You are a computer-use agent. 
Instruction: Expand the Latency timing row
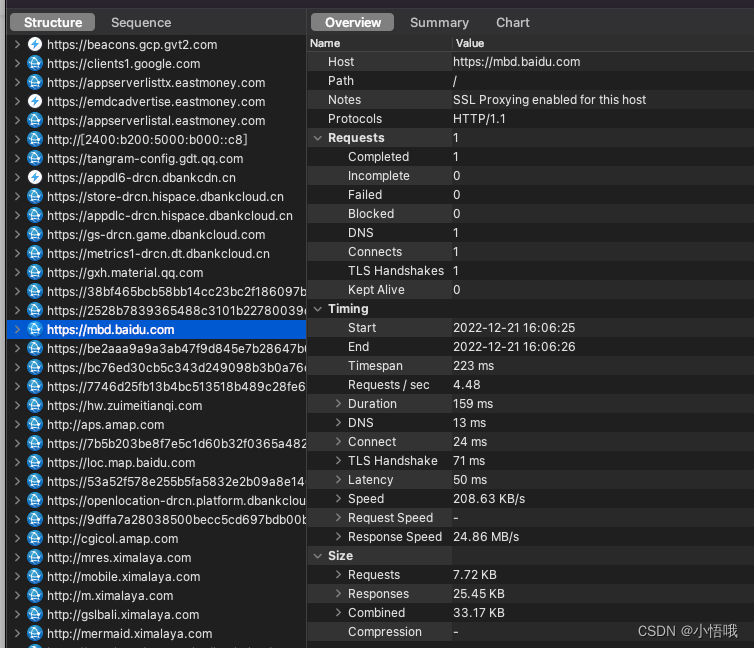339,479
